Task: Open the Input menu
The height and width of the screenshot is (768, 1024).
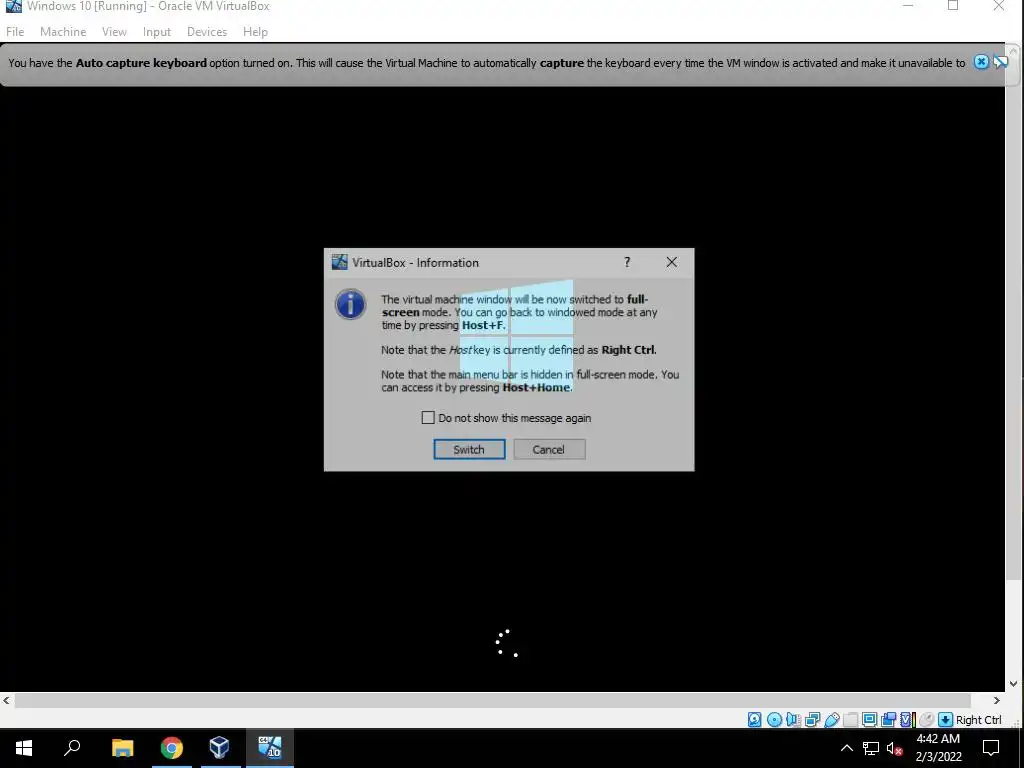Action: (x=157, y=31)
